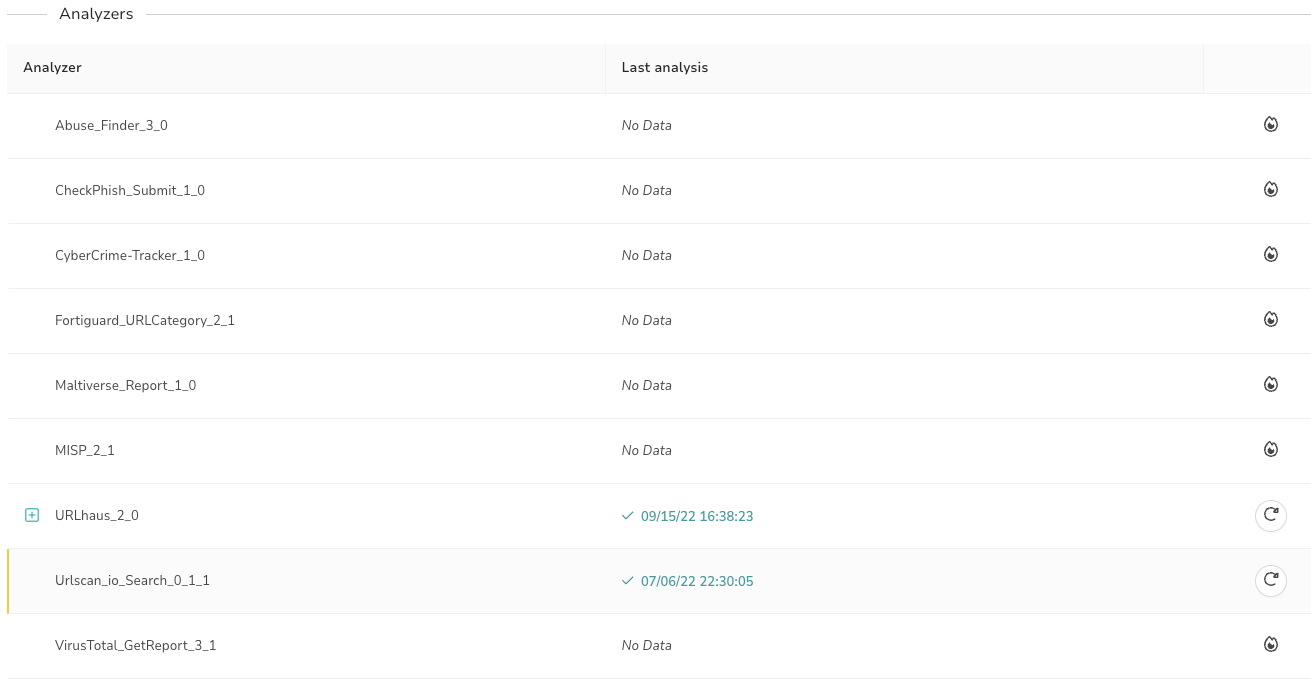Re-run the URLhaus_2_0 analyzer
The height and width of the screenshot is (679, 1311).
tap(1271, 515)
